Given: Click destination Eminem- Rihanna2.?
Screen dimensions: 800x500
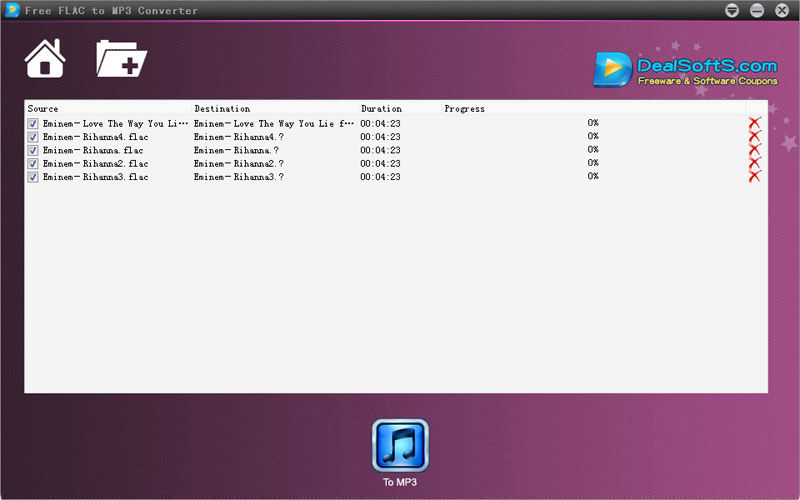Looking at the screenshot, I should (238, 163).
